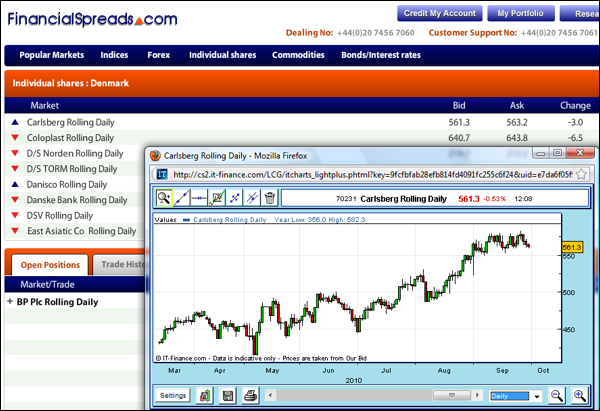Click the My Portfolio button
This screenshot has width=600, height=411.
pyautogui.click(x=521, y=13)
